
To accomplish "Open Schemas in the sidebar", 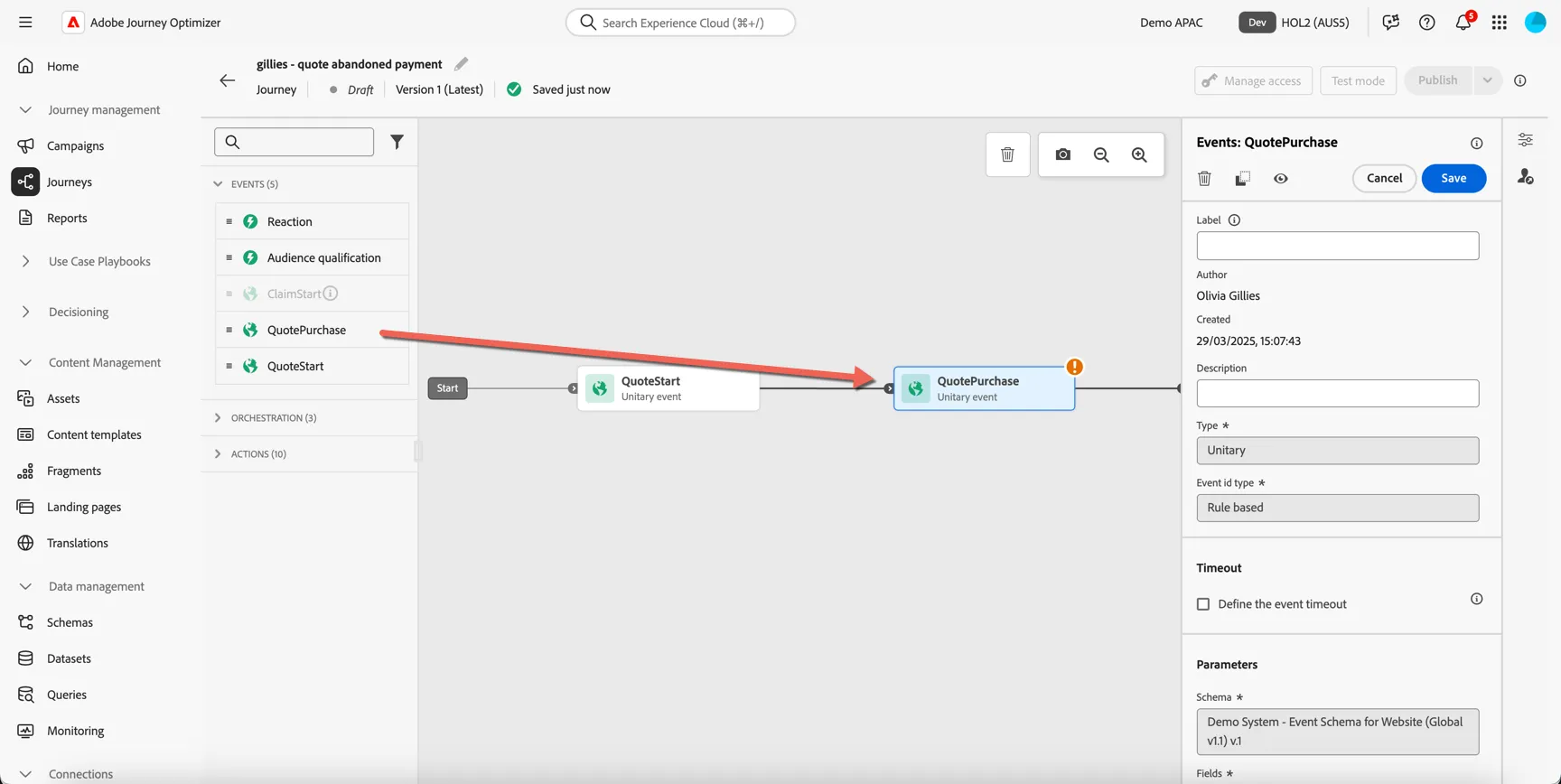I will tap(70, 622).
